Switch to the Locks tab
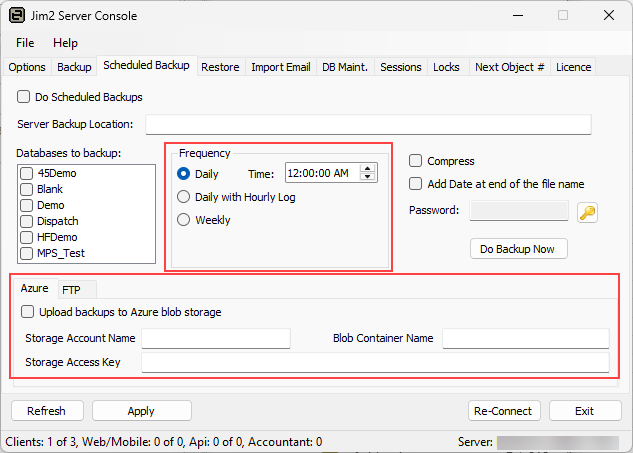Screen dimensions: 633x453 click(446, 67)
